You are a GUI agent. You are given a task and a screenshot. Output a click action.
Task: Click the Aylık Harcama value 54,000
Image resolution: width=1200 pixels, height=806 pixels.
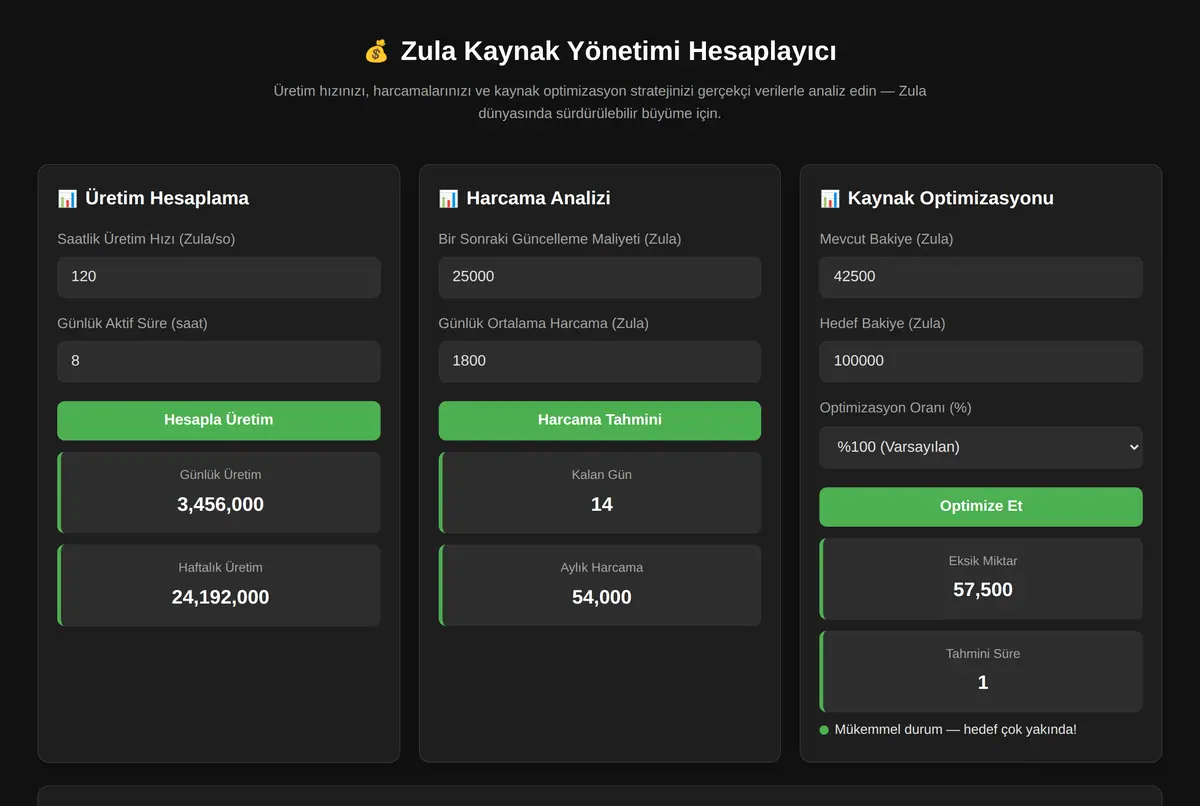tap(602, 597)
